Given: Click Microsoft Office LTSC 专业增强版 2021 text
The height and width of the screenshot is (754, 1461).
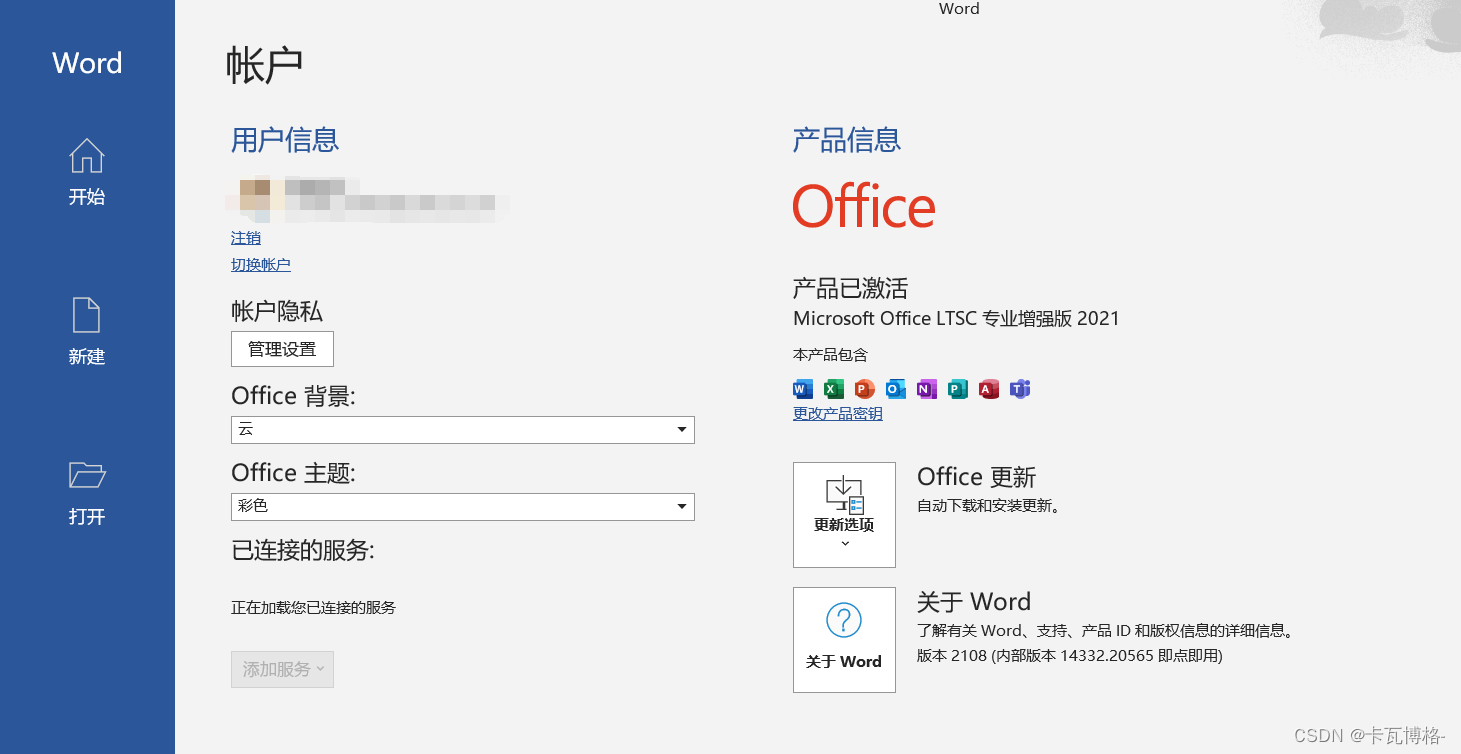Looking at the screenshot, I should [956, 319].
